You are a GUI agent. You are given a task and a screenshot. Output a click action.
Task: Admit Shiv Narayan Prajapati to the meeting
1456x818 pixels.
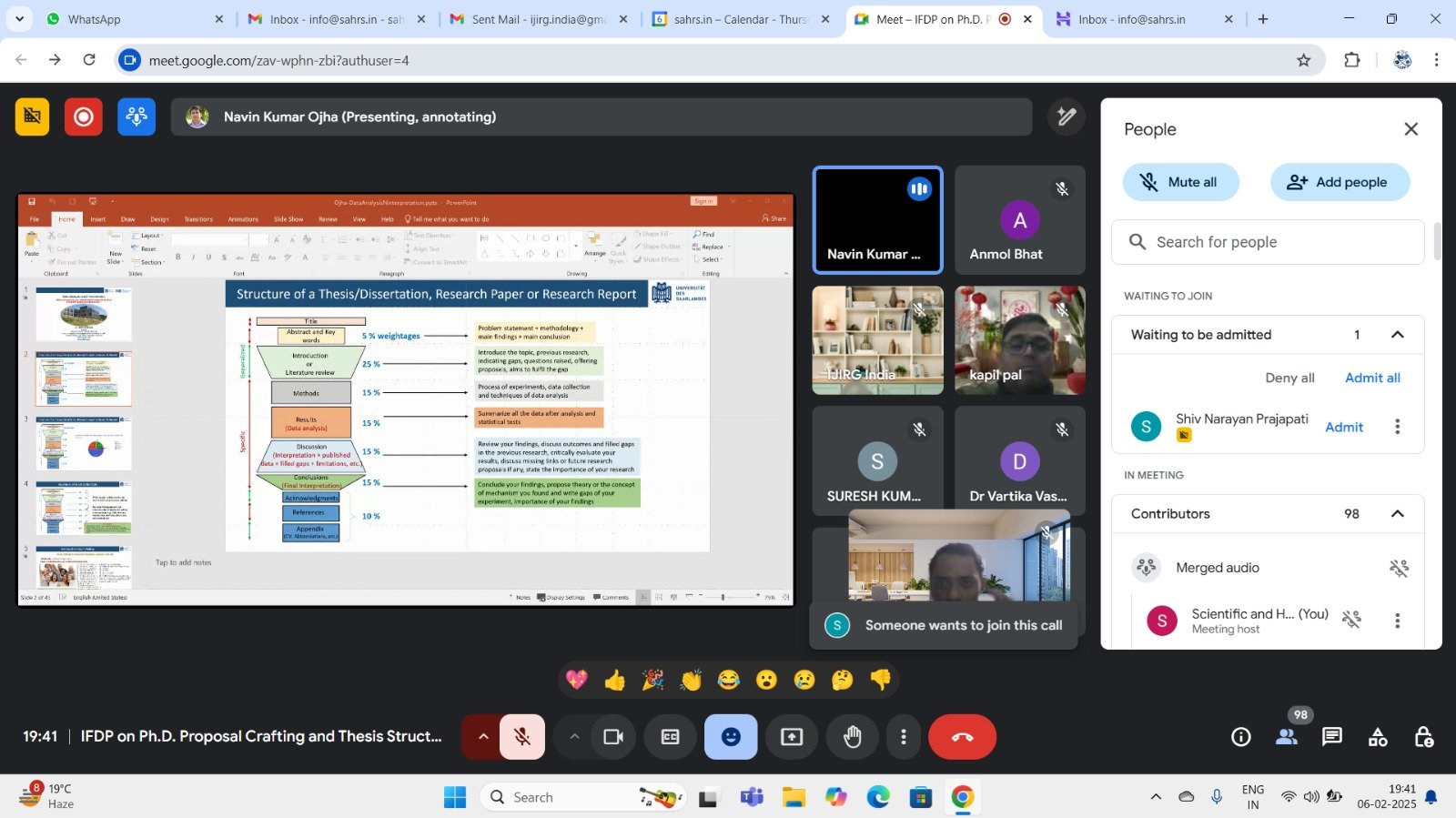click(x=1343, y=427)
